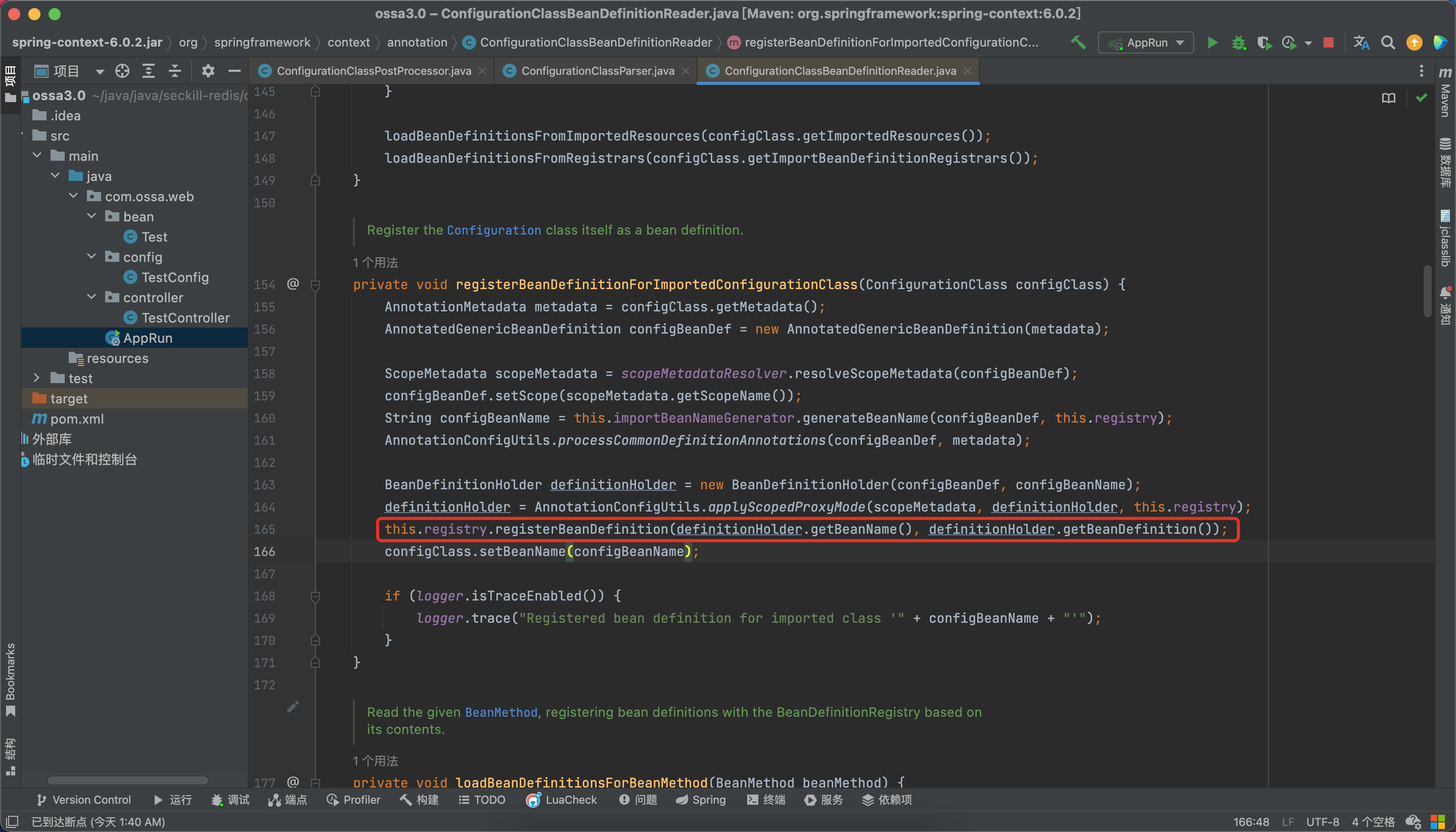Click the Translate icon in toolbar
The image size is (1456, 832).
pos(1362,43)
